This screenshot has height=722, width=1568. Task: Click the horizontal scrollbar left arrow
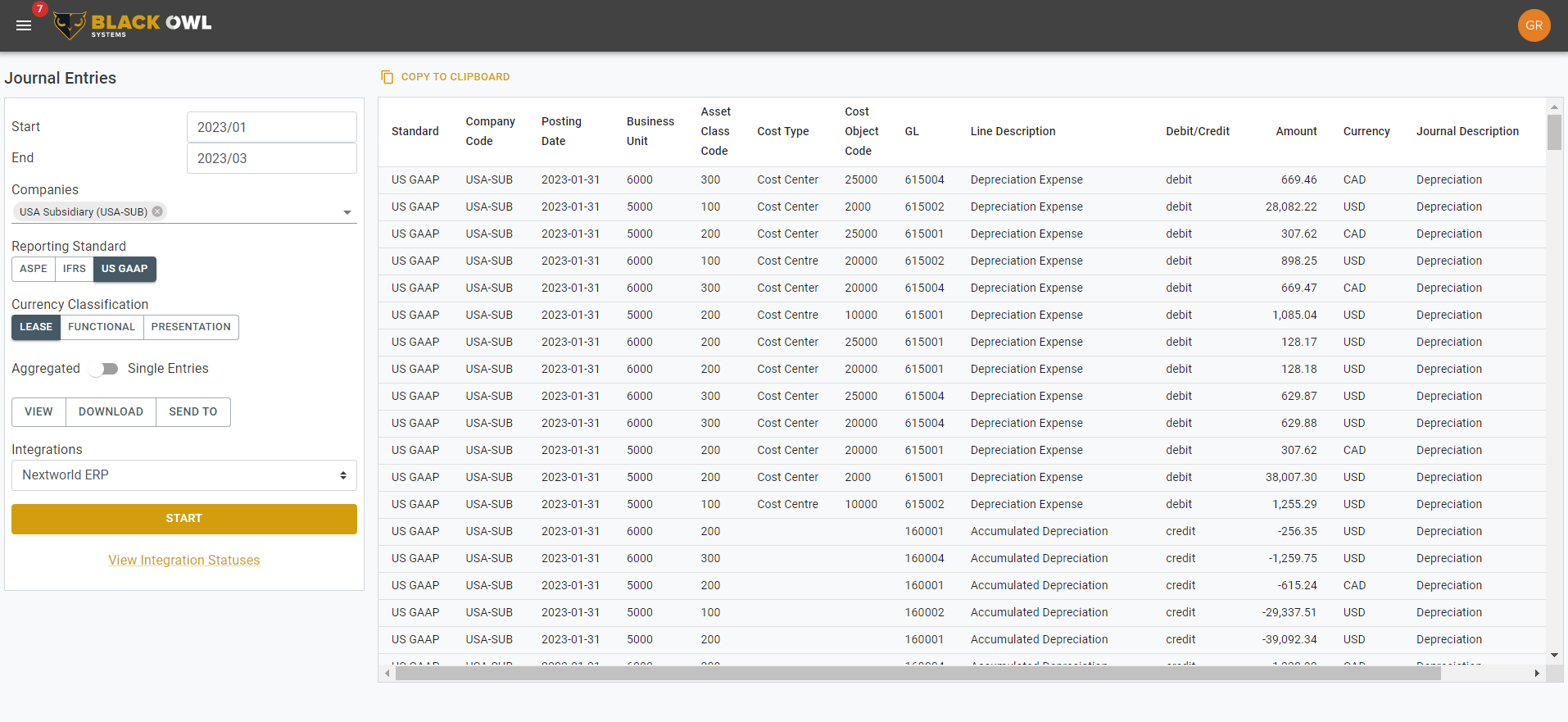[387, 674]
